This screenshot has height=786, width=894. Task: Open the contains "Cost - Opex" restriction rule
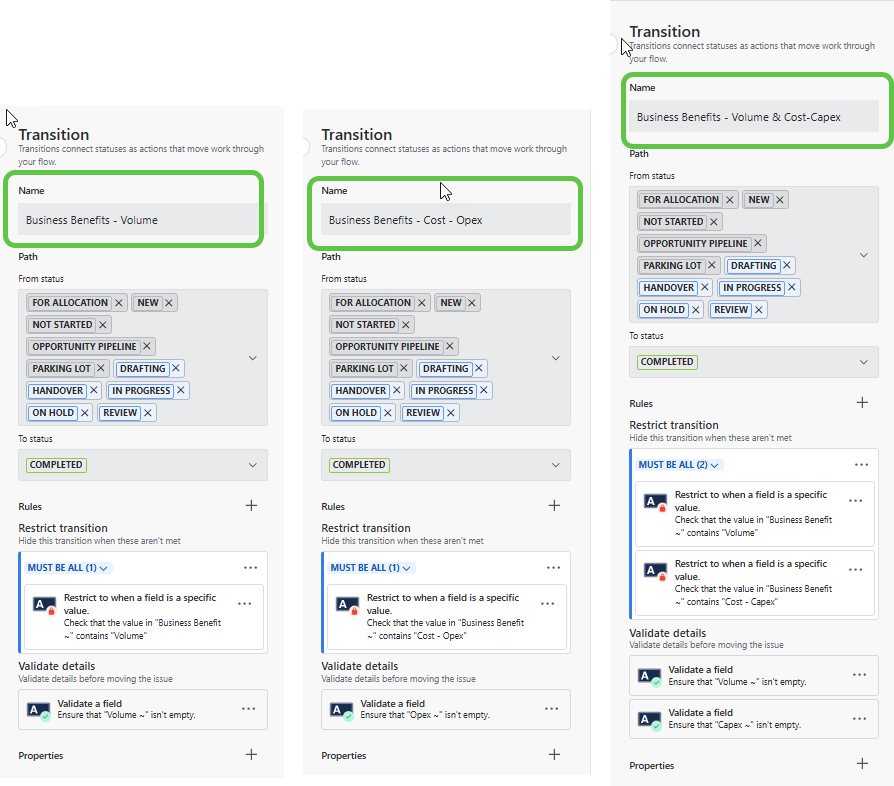446,617
